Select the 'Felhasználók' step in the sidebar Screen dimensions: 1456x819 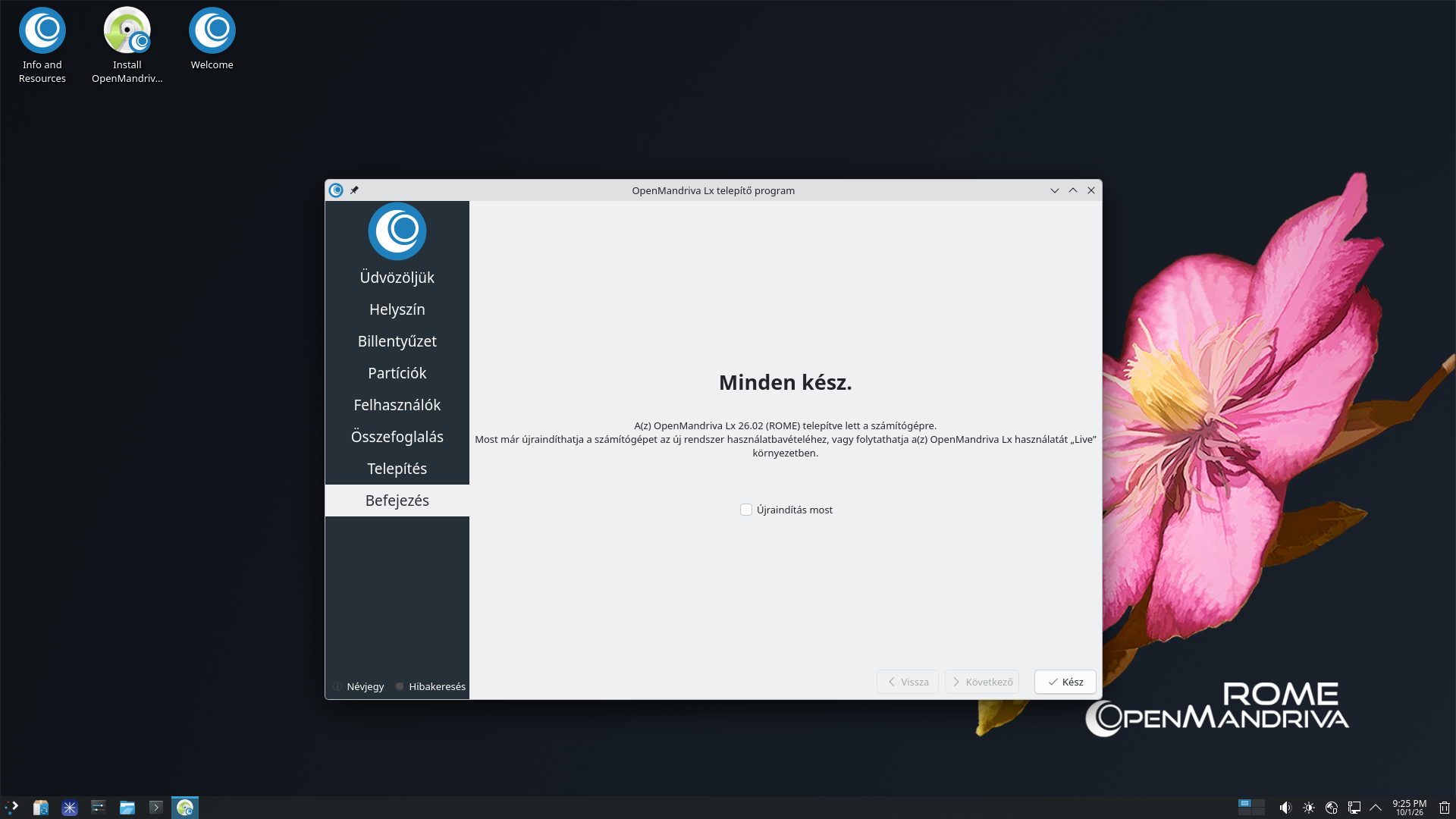397,405
